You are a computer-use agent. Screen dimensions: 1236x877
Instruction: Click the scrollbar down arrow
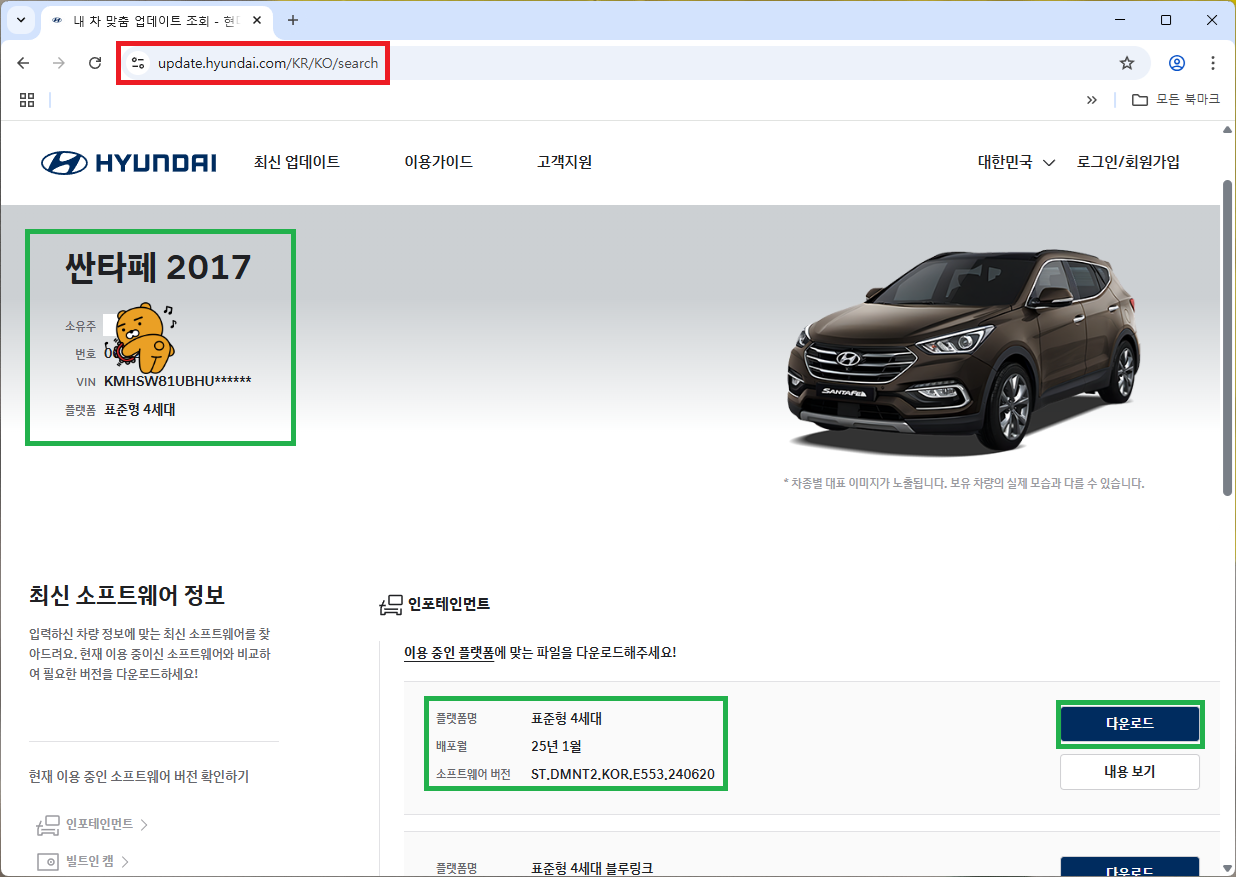tap(1228, 868)
